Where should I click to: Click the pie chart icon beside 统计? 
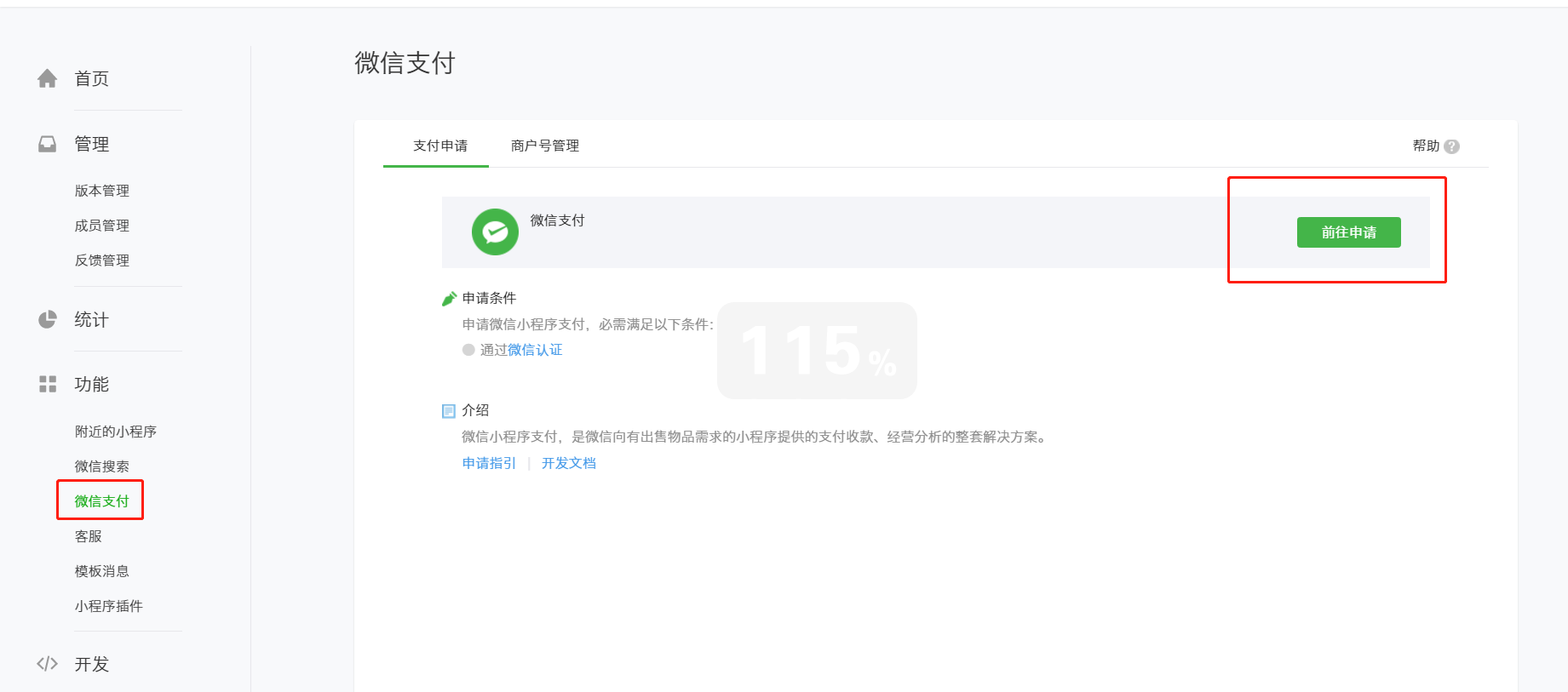click(x=48, y=319)
